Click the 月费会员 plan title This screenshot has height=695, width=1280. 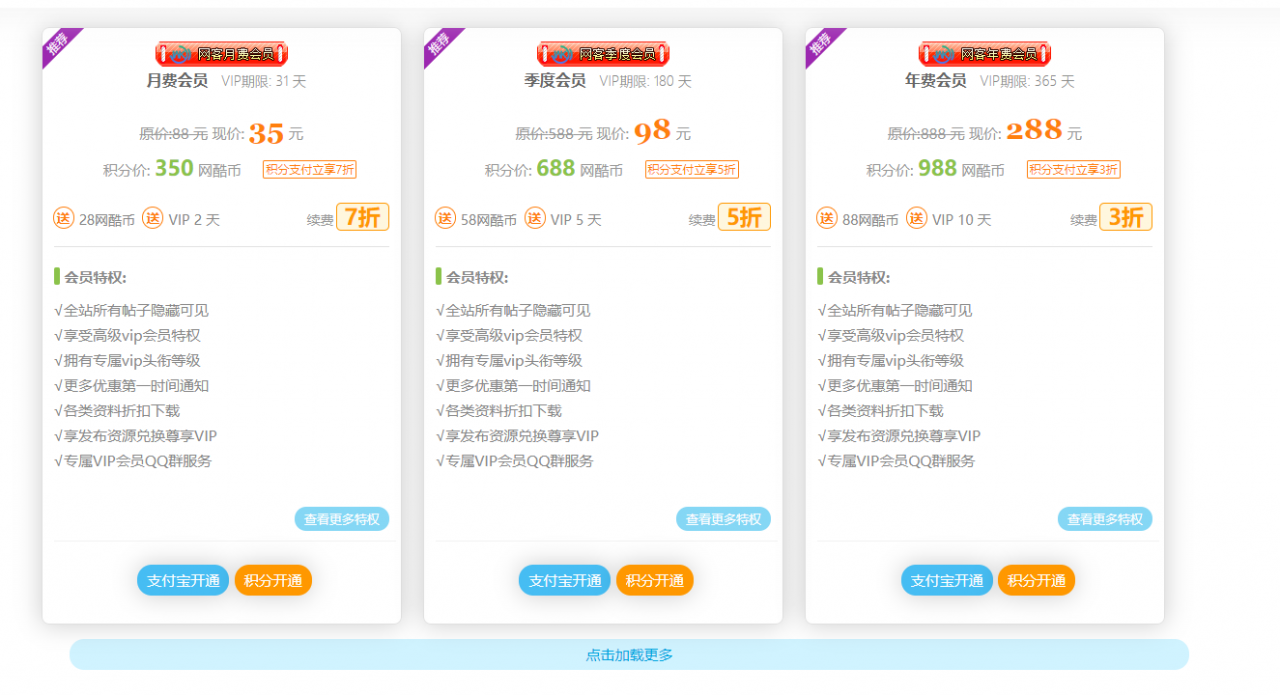[177, 81]
